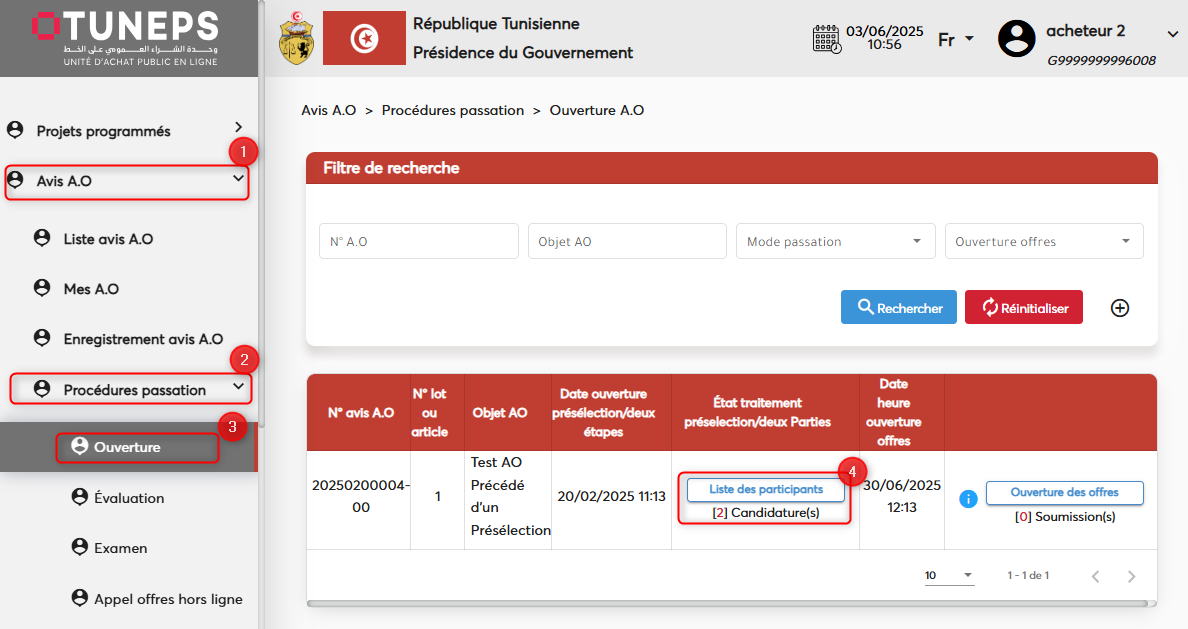Click the blue info icon in the table row
The height and width of the screenshot is (629, 1188).
click(x=968, y=498)
